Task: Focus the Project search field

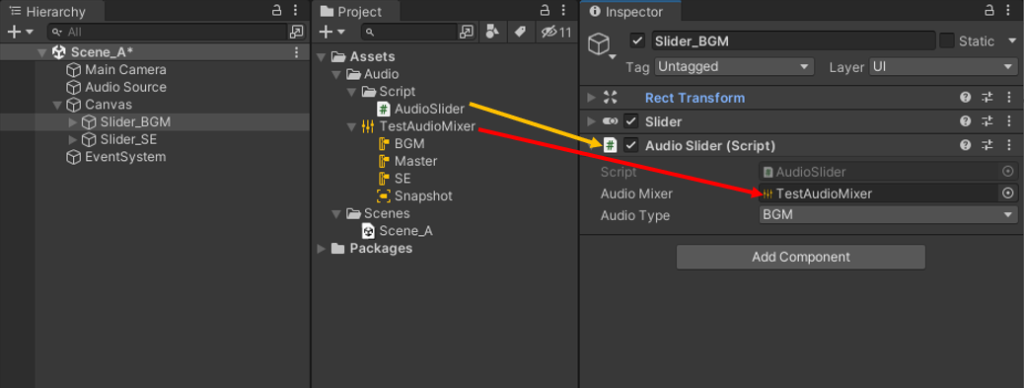Action: pos(409,31)
